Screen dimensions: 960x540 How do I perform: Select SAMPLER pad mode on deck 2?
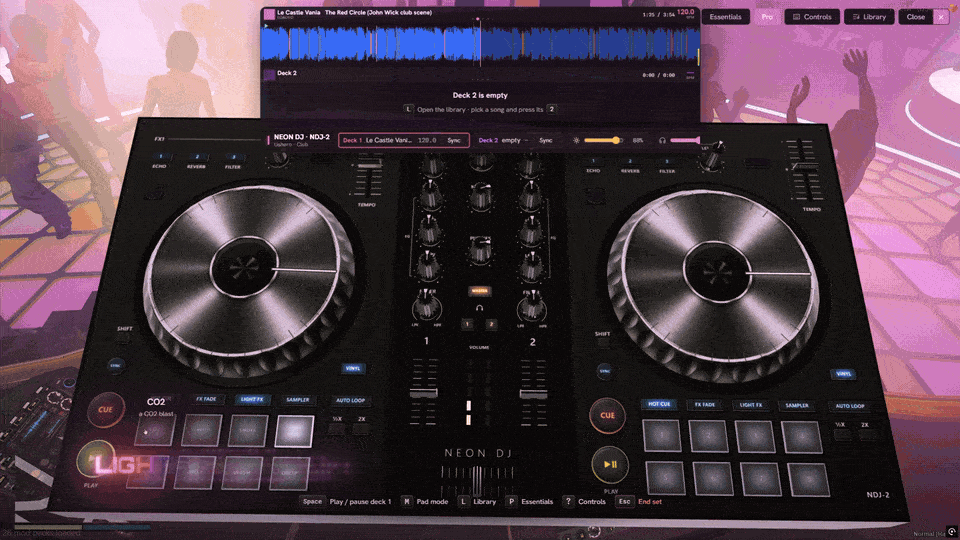[797, 406]
